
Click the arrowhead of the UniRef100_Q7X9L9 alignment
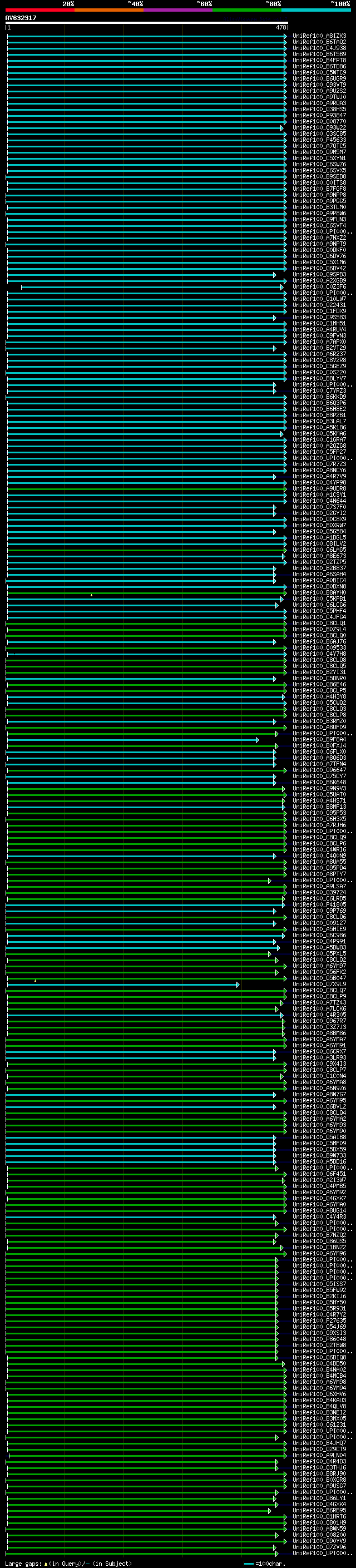[238, 985]
